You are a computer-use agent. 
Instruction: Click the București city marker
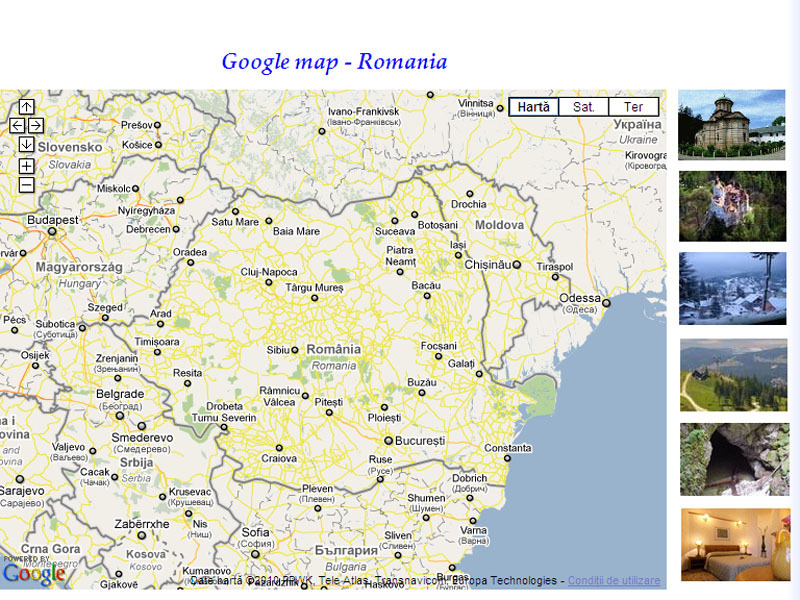[388, 440]
